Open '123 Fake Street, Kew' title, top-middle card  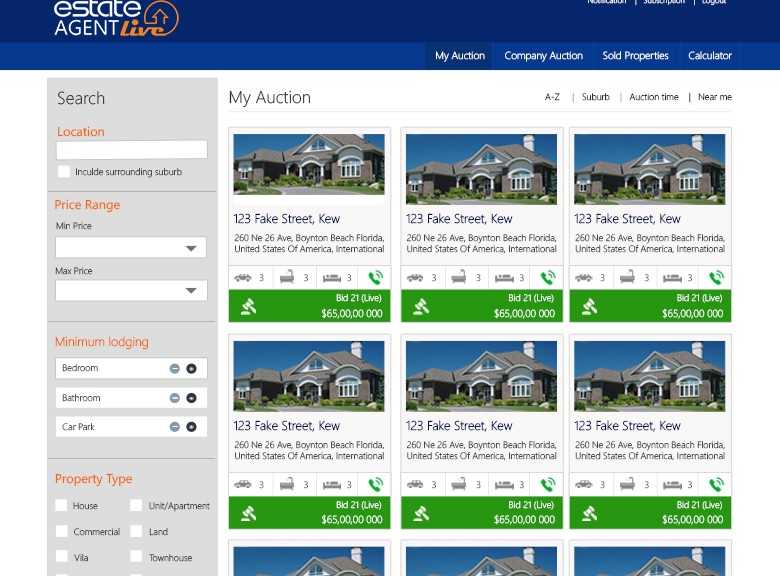pos(459,219)
